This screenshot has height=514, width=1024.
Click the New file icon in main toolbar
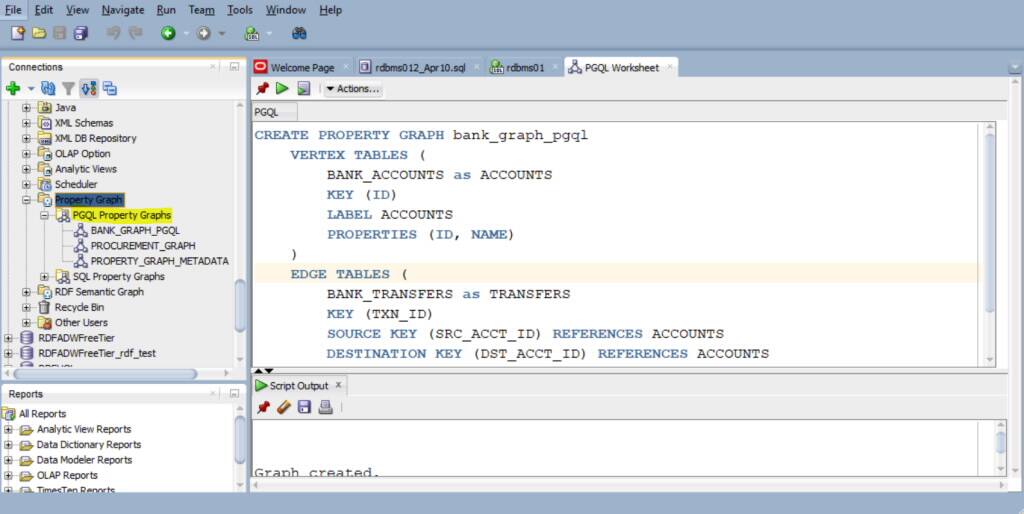coord(18,33)
